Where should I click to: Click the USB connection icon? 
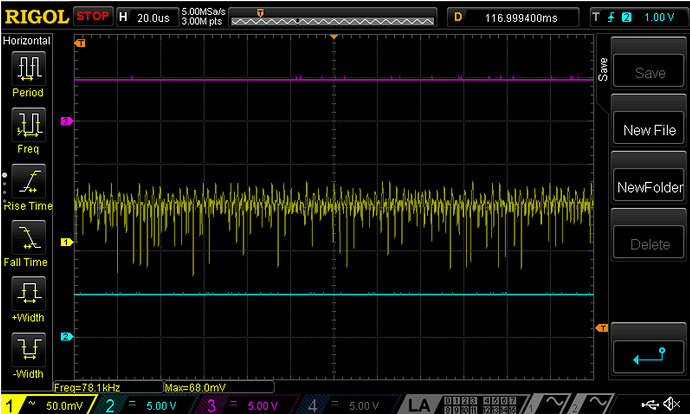click(650, 404)
